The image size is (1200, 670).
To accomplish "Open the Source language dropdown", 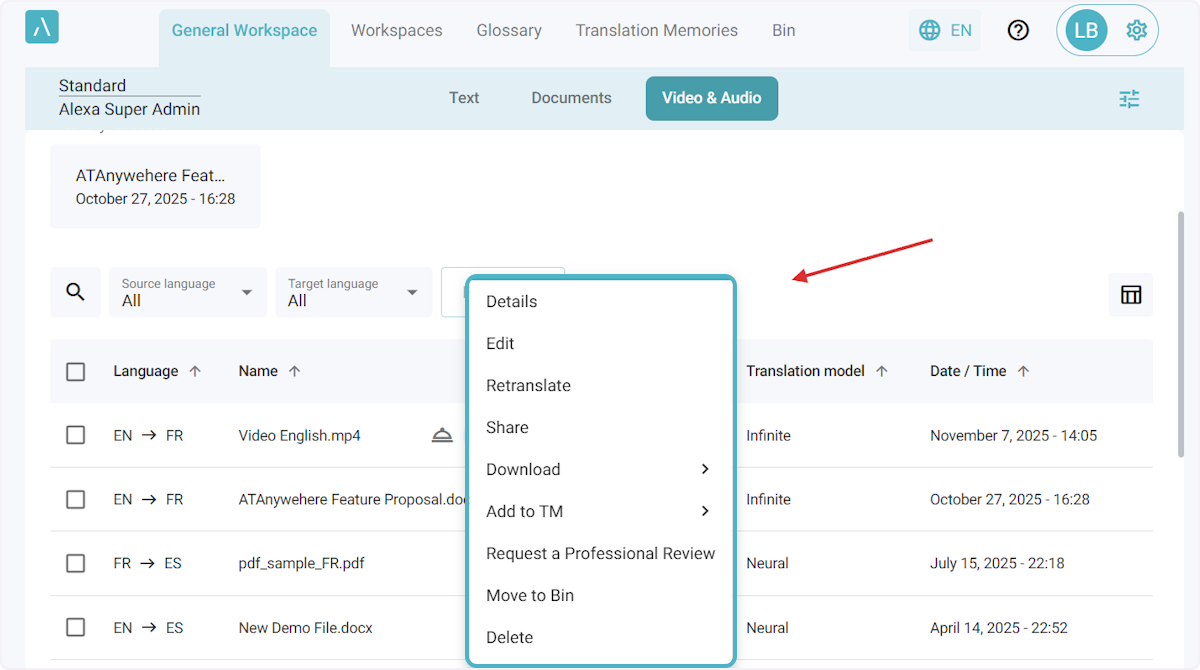I will coord(188,292).
